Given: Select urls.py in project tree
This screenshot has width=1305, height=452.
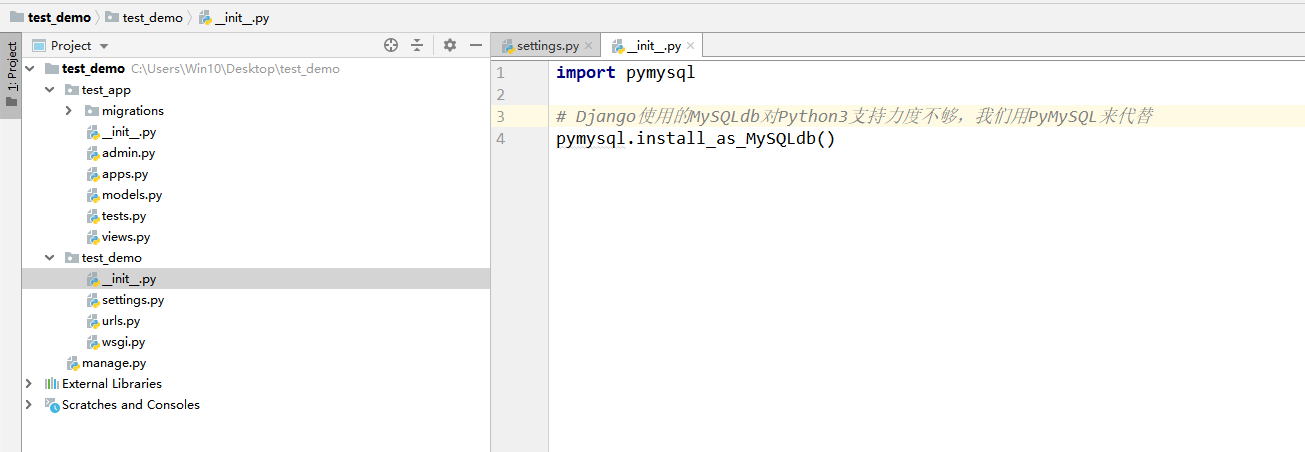Looking at the screenshot, I should point(121,321).
